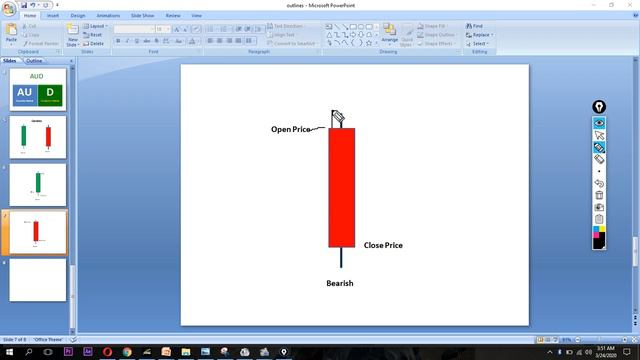The width and height of the screenshot is (640, 360).
Task: Switch to the Animations tab
Action: [108, 16]
